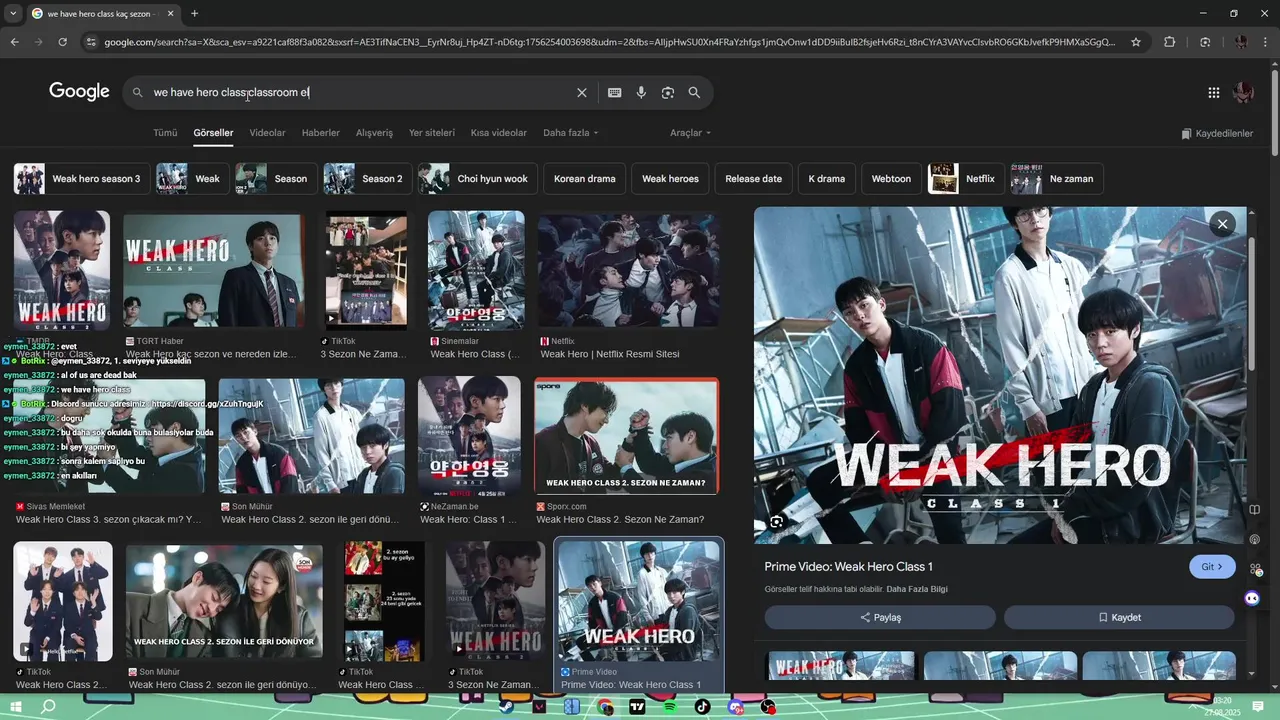
Task: Filter by Korean drama chip
Action: [584, 179]
